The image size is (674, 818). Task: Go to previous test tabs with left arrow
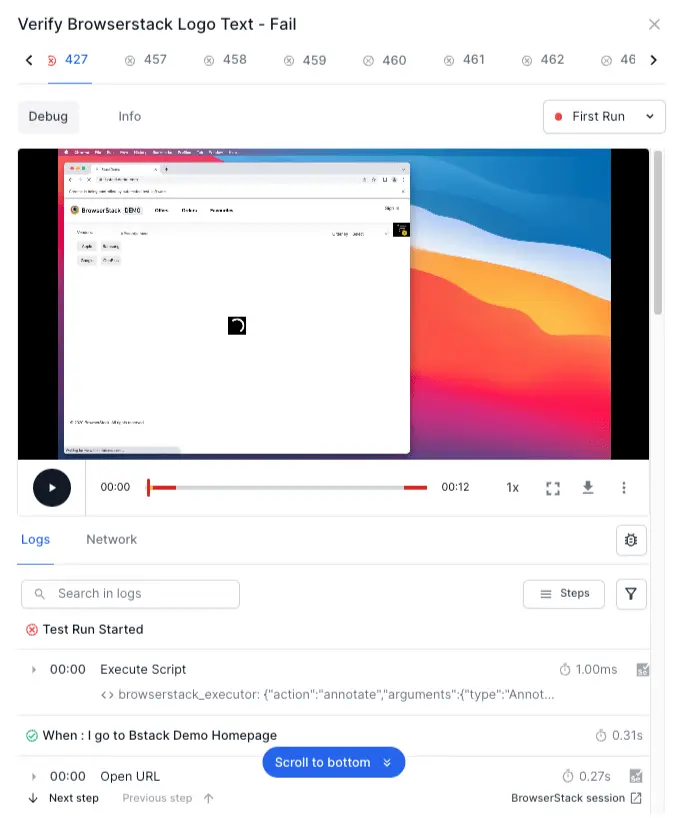pyautogui.click(x=29, y=60)
